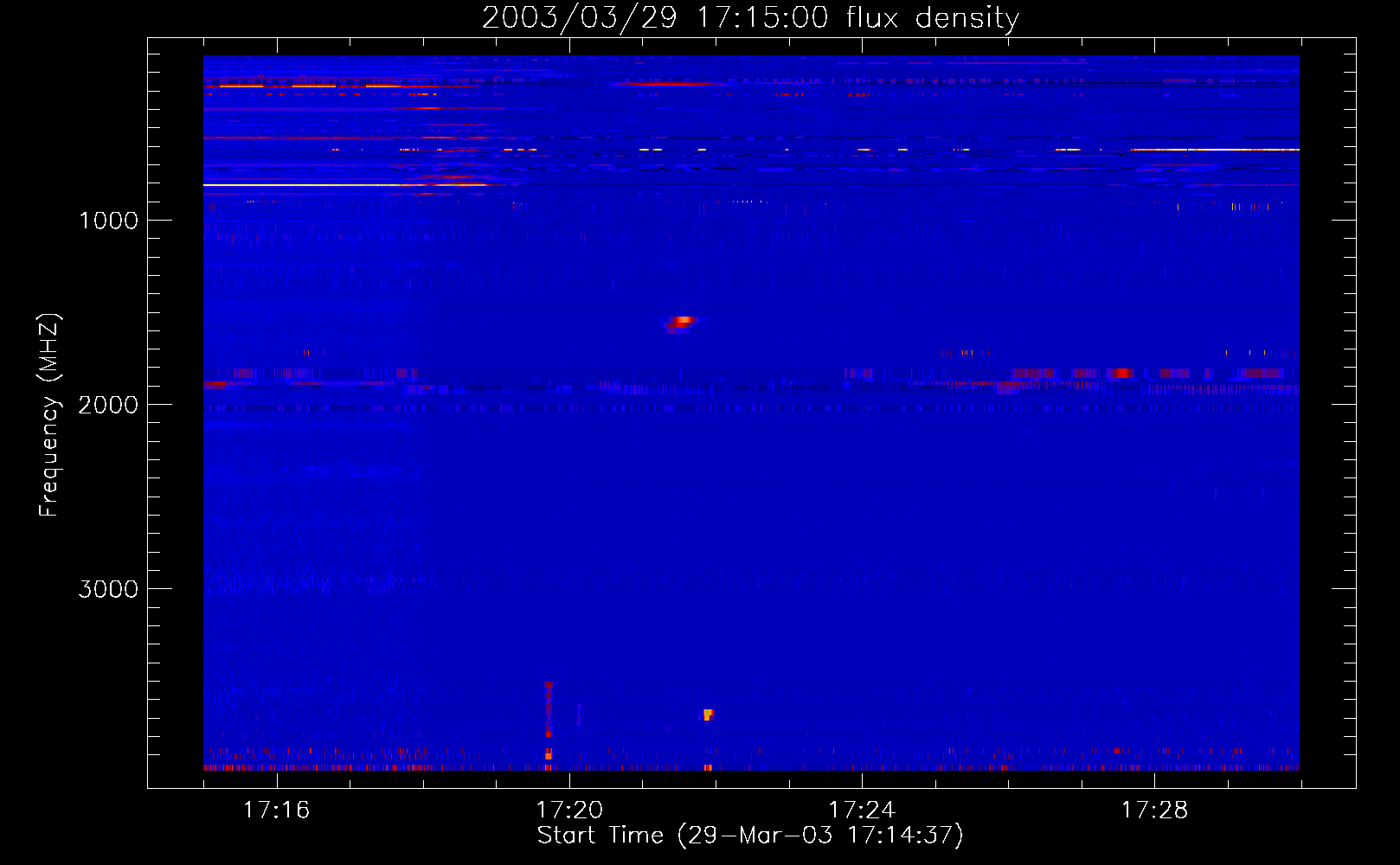Click the red burst near 1500 MHz
Image resolution: width=1400 pixels, height=865 pixels.
680,324
